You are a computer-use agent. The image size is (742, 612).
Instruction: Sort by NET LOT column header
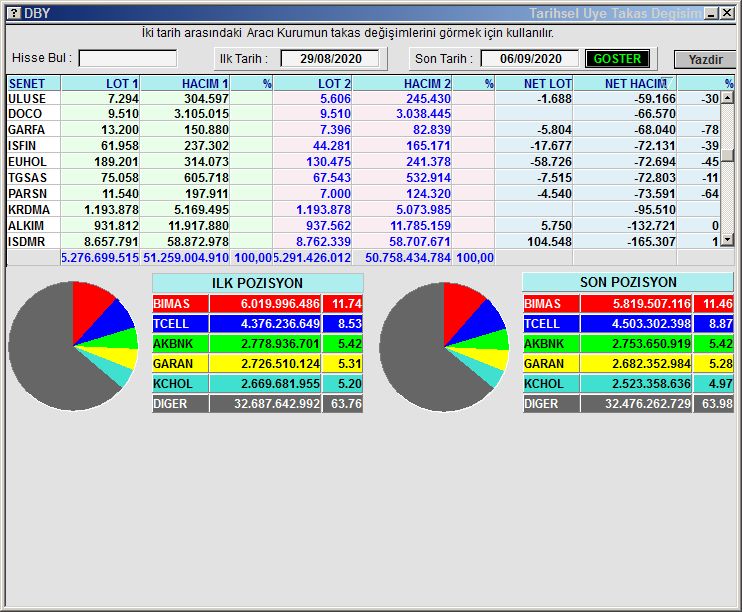point(534,83)
